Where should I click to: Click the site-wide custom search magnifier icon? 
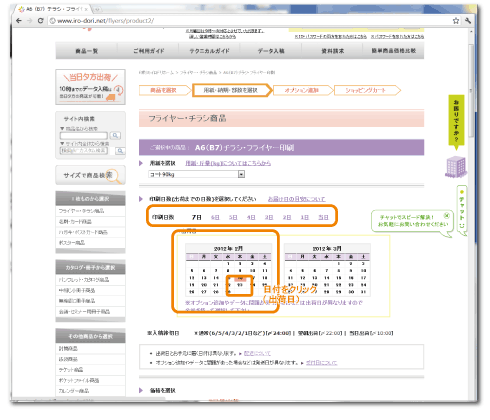(x=120, y=151)
